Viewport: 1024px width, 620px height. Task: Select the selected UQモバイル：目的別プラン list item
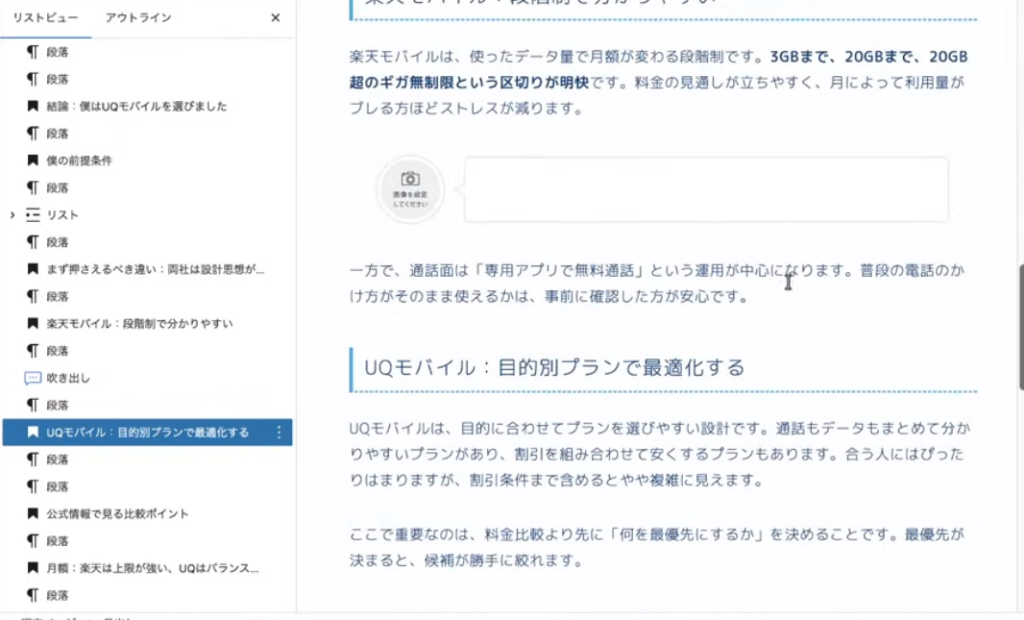click(147, 433)
